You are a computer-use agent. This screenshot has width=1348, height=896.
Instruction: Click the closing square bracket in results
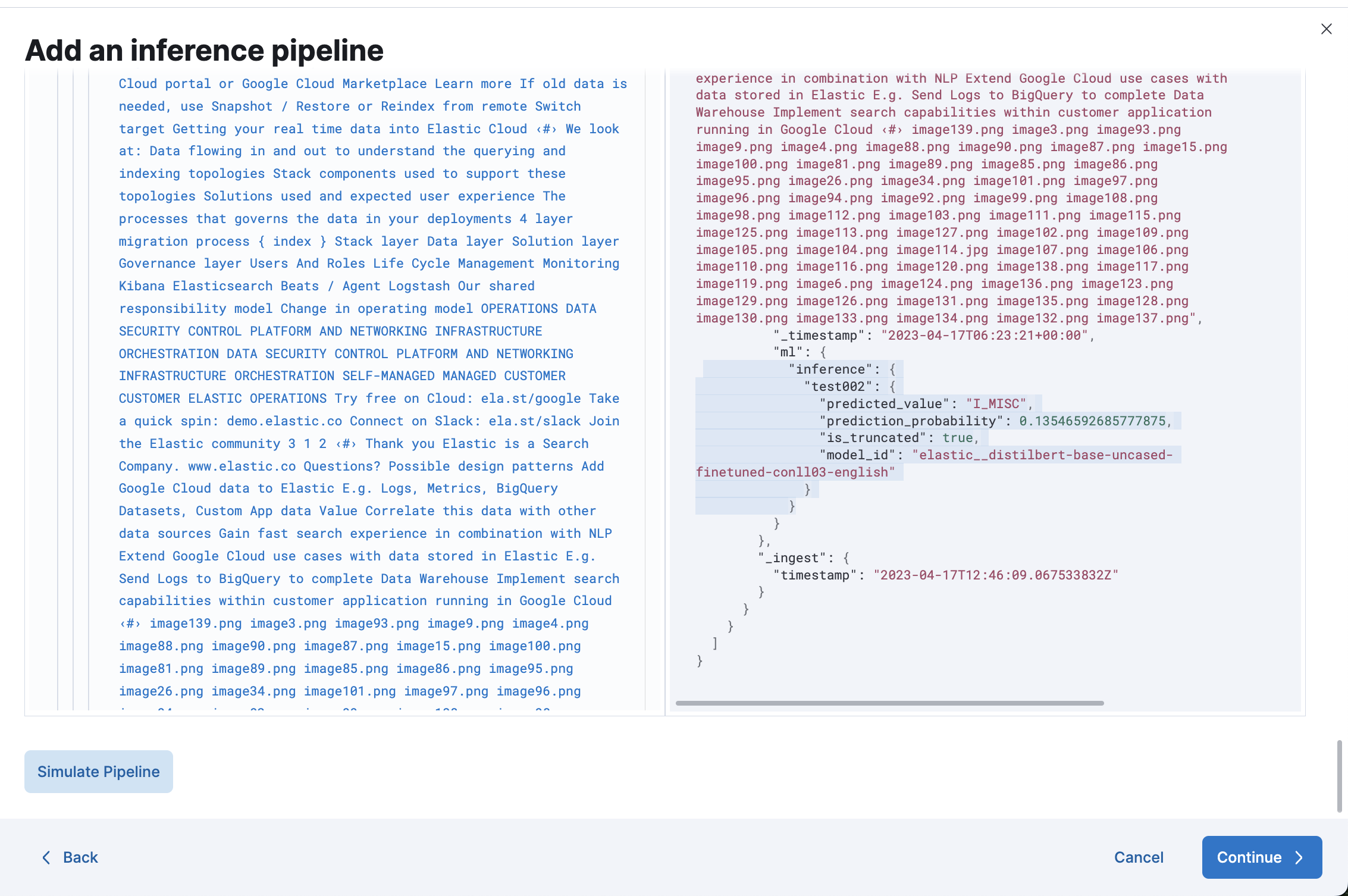(x=714, y=643)
